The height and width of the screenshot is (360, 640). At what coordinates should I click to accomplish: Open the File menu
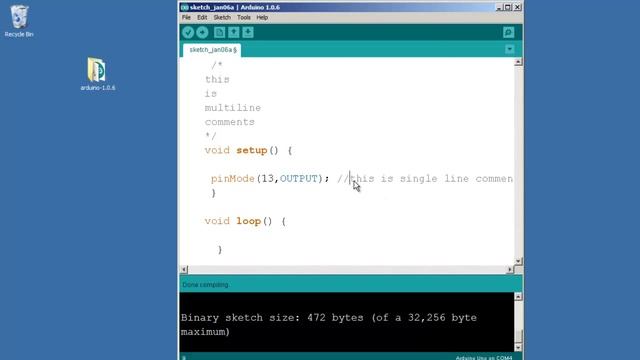[x=186, y=18]
